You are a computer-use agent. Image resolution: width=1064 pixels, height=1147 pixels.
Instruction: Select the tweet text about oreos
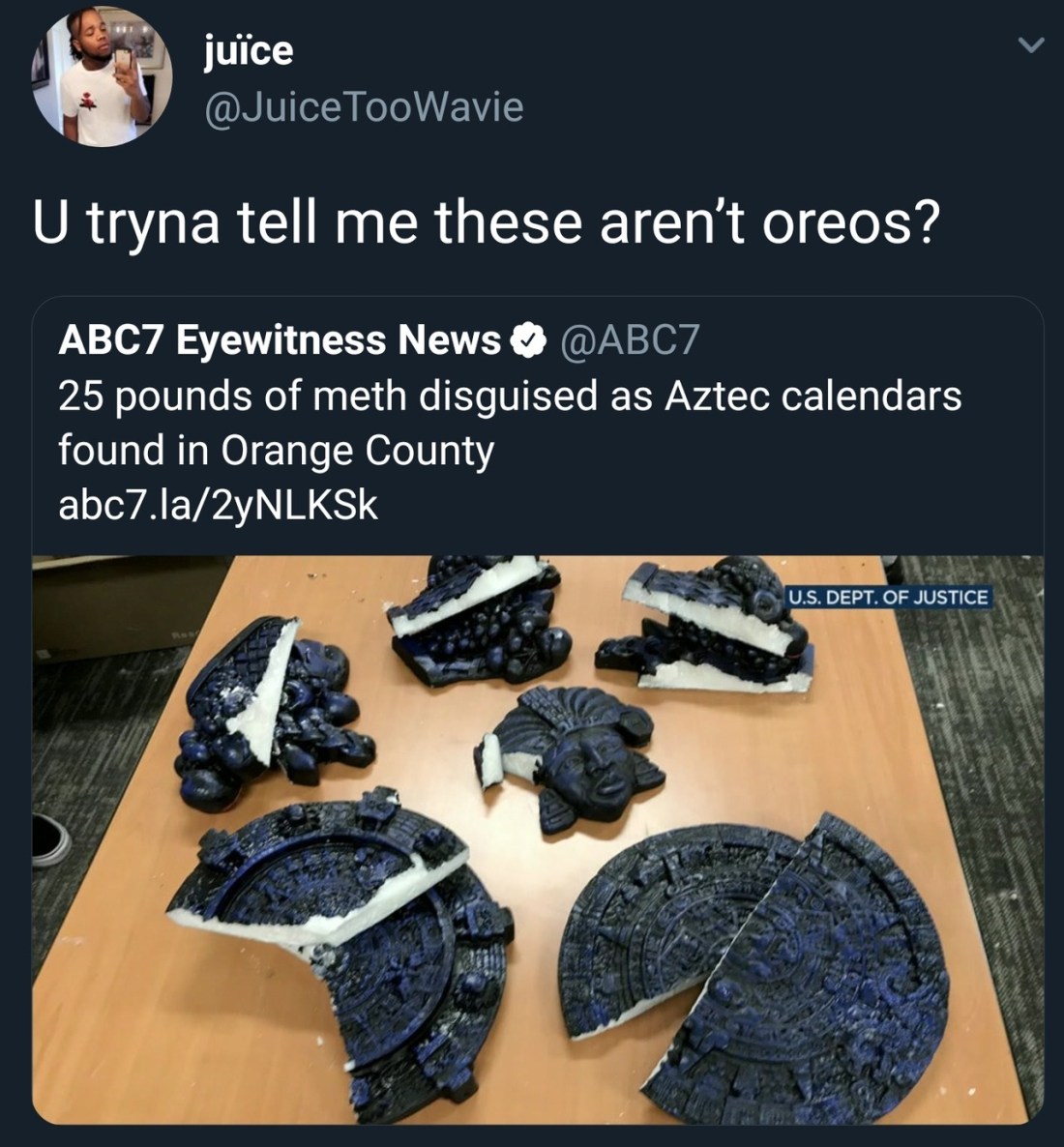[486, 223]
